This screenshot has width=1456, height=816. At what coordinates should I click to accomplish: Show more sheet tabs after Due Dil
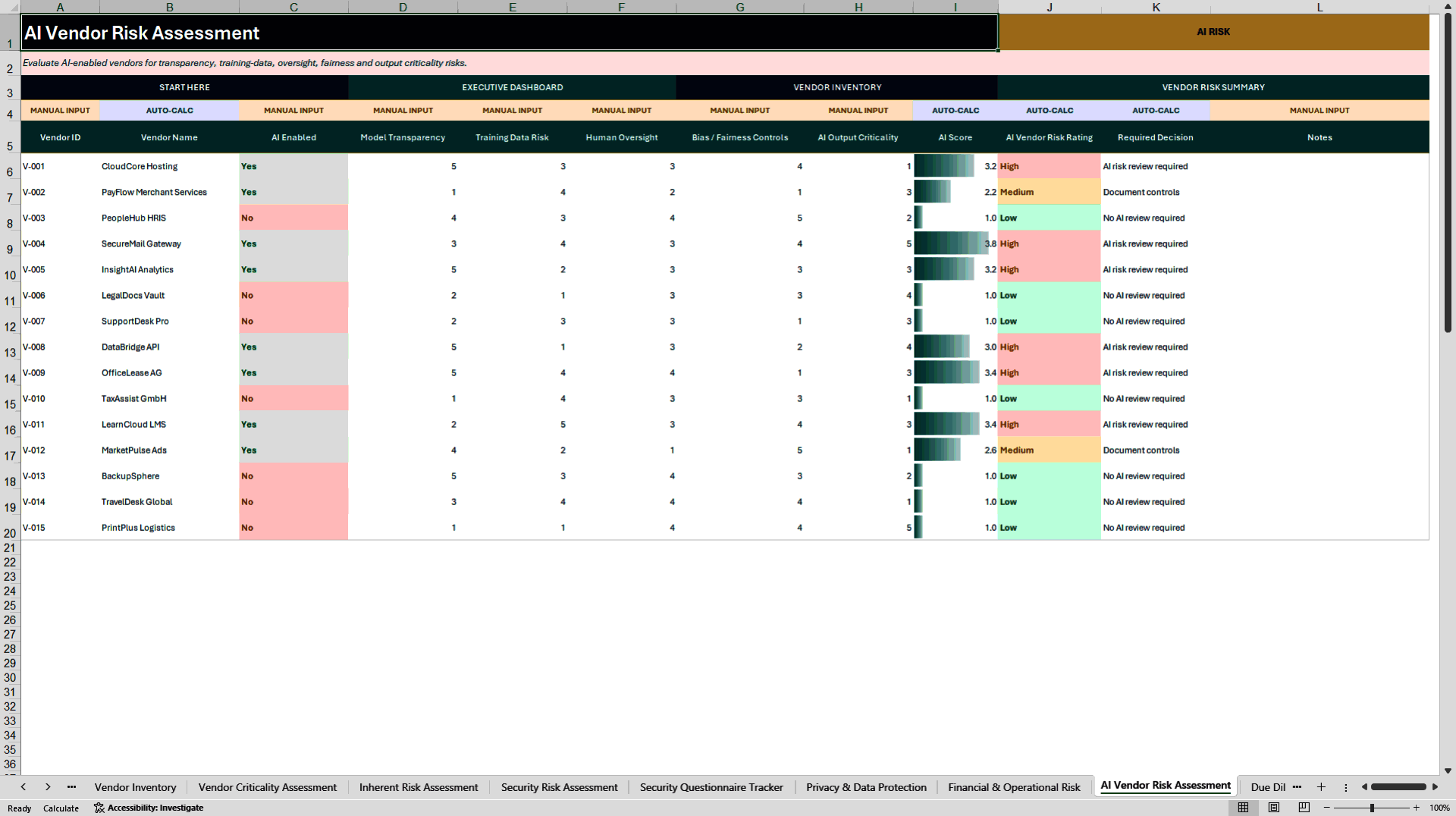coord(1297,787)
